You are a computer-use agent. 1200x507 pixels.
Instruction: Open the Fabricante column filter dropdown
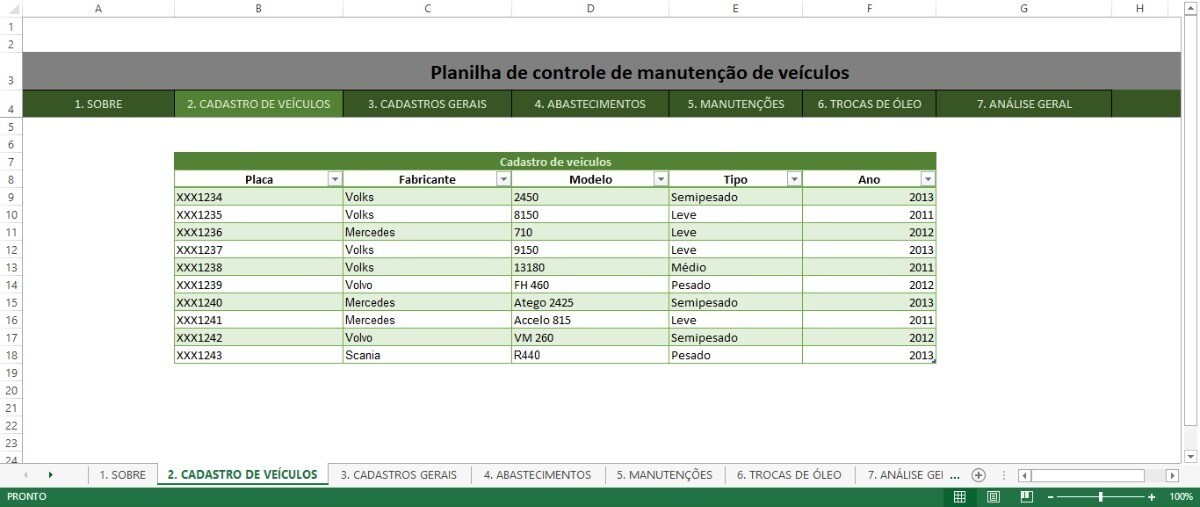point(503,179)
